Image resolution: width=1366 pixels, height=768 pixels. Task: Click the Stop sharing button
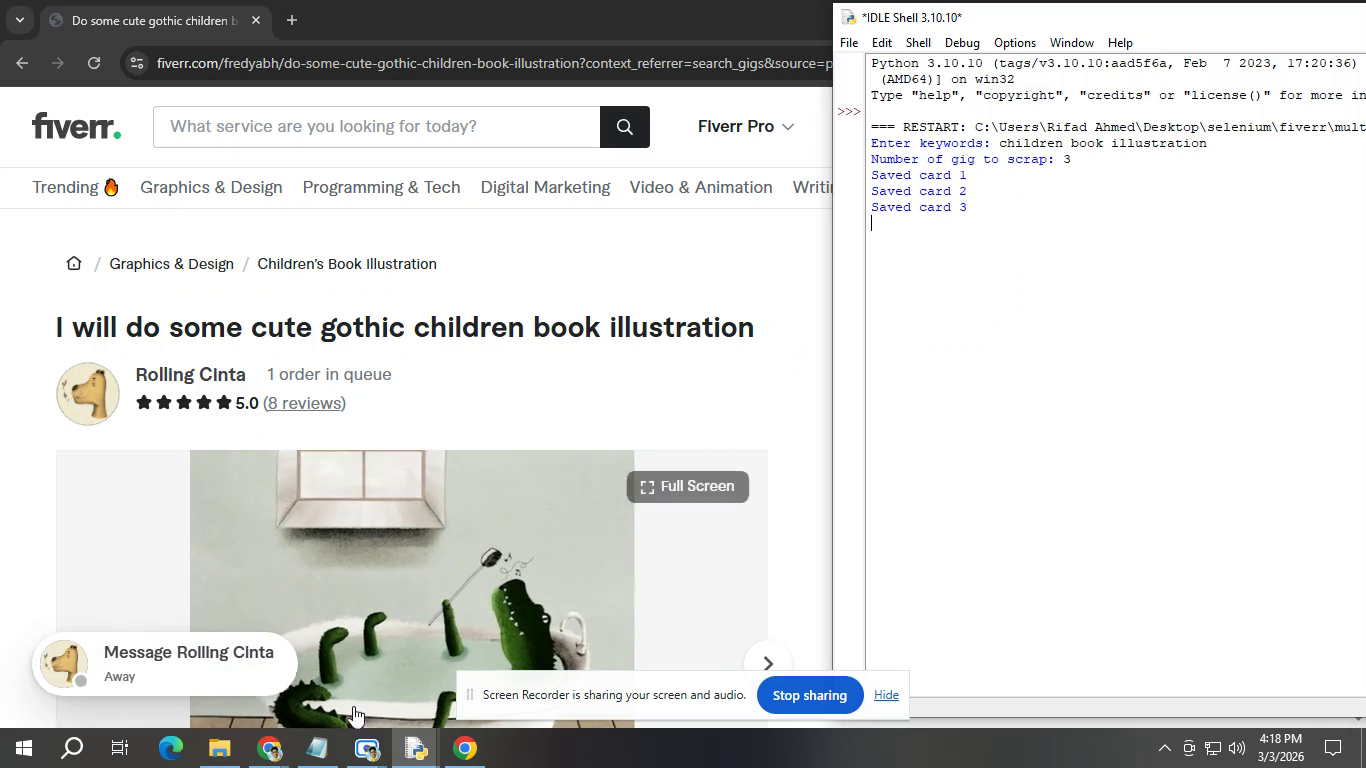(809, 695)
